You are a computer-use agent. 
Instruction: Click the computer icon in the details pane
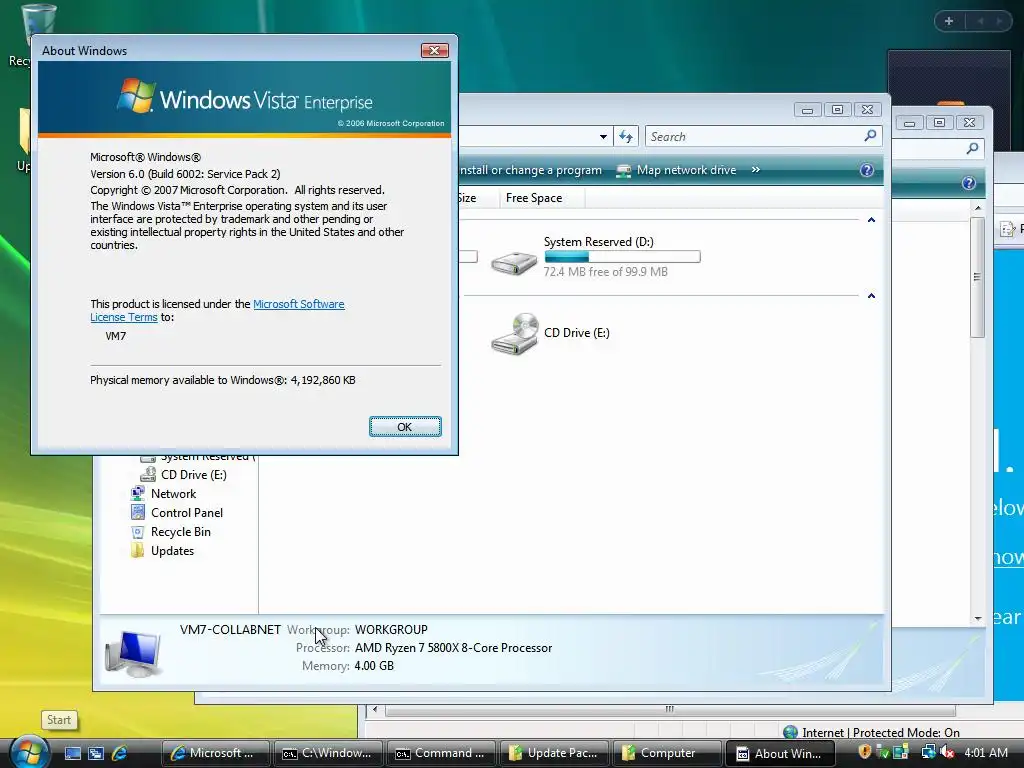pyautogui.click(x=133, y=653)
